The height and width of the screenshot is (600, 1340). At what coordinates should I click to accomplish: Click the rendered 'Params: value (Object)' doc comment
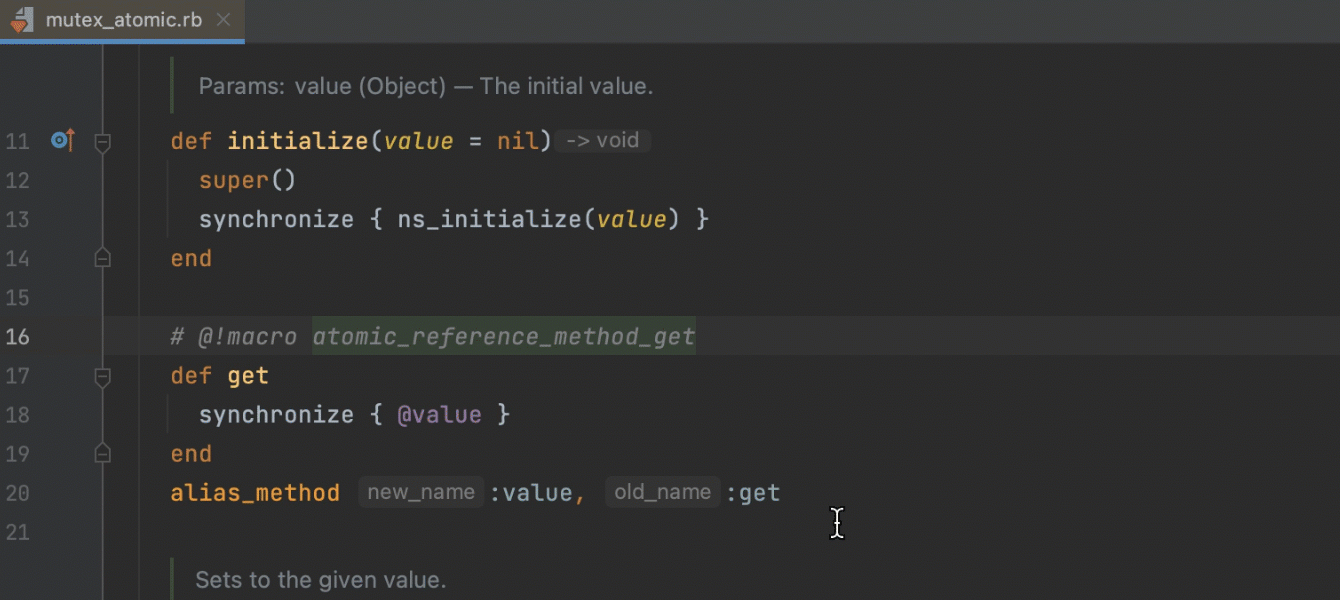pyautogui.click(x=425, y=87)
